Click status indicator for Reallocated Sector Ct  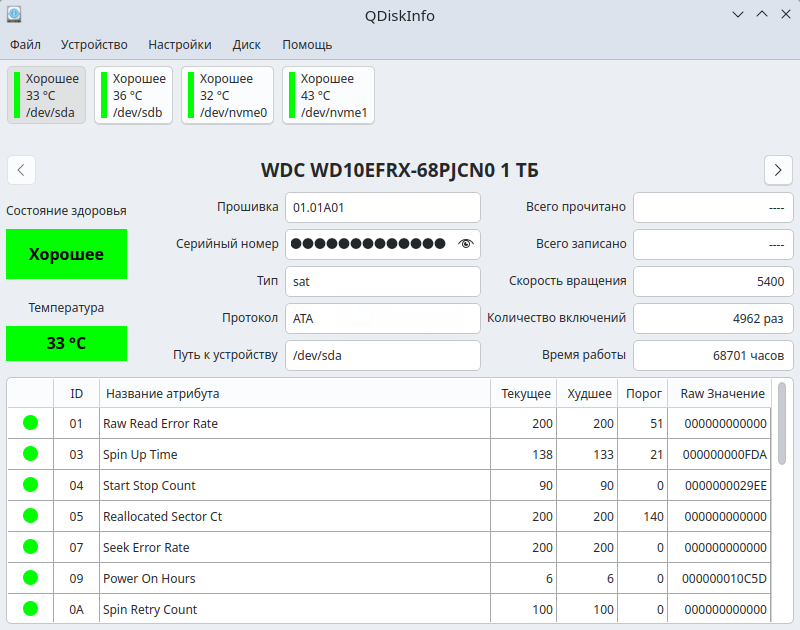[x=30, y=516]
